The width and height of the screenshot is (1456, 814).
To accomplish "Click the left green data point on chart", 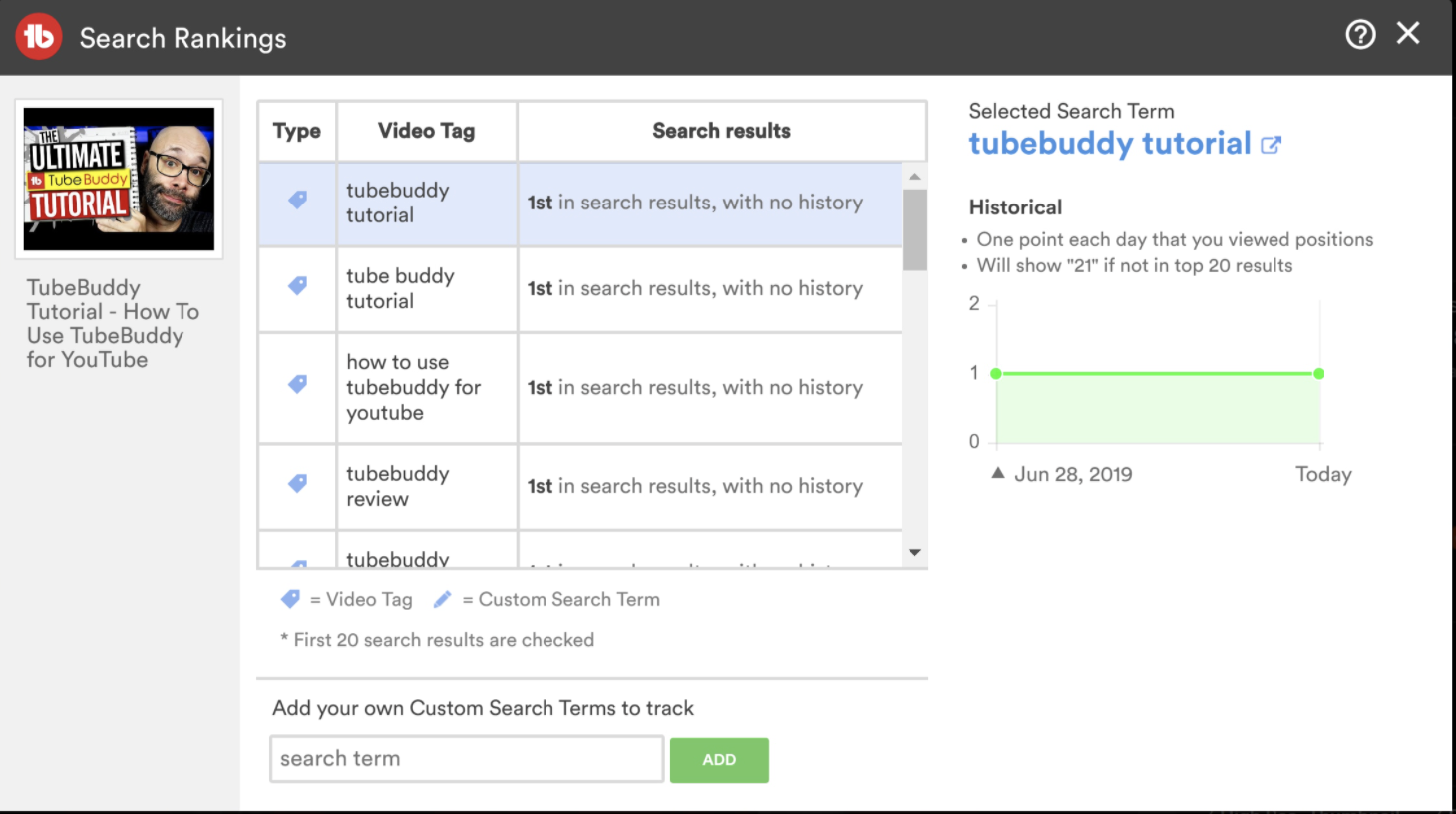I will click(x=996, y=373).
